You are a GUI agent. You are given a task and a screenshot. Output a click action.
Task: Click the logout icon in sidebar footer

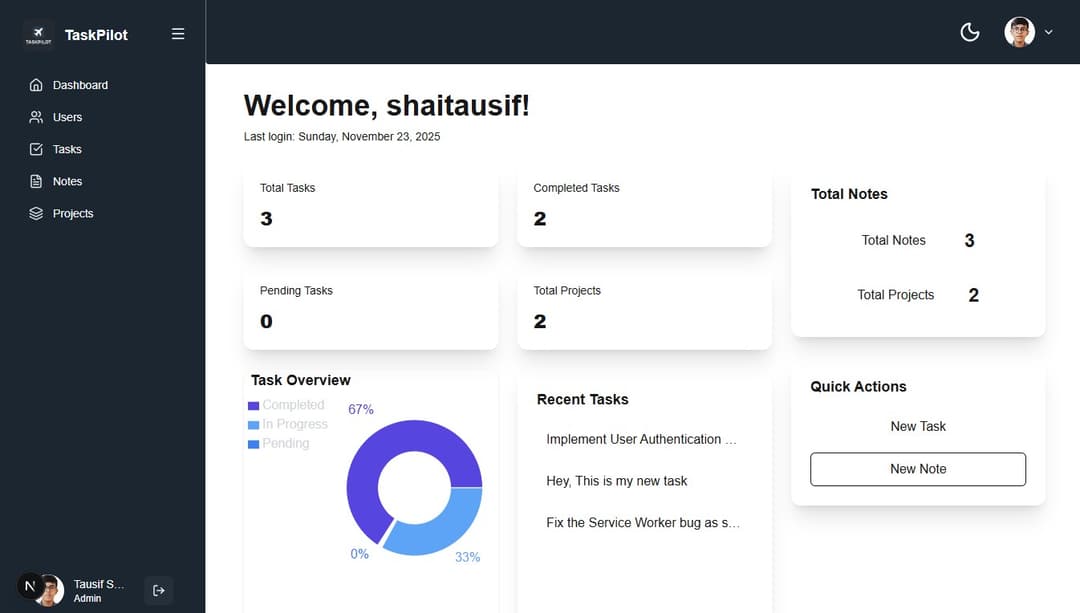pyautogui.click(x=158, y=590)
